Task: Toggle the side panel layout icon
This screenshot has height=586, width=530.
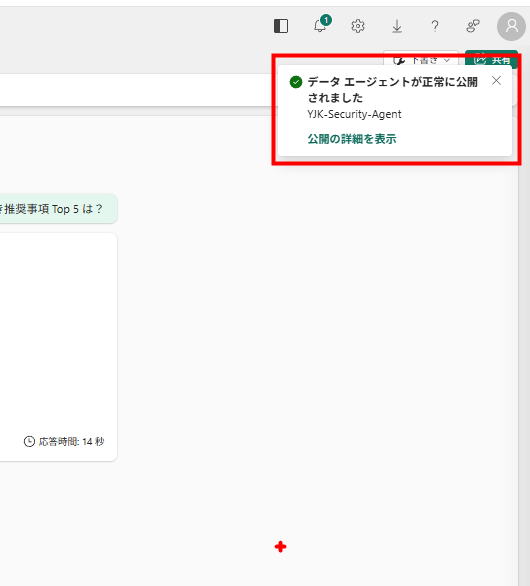Action: pos(281,26)
